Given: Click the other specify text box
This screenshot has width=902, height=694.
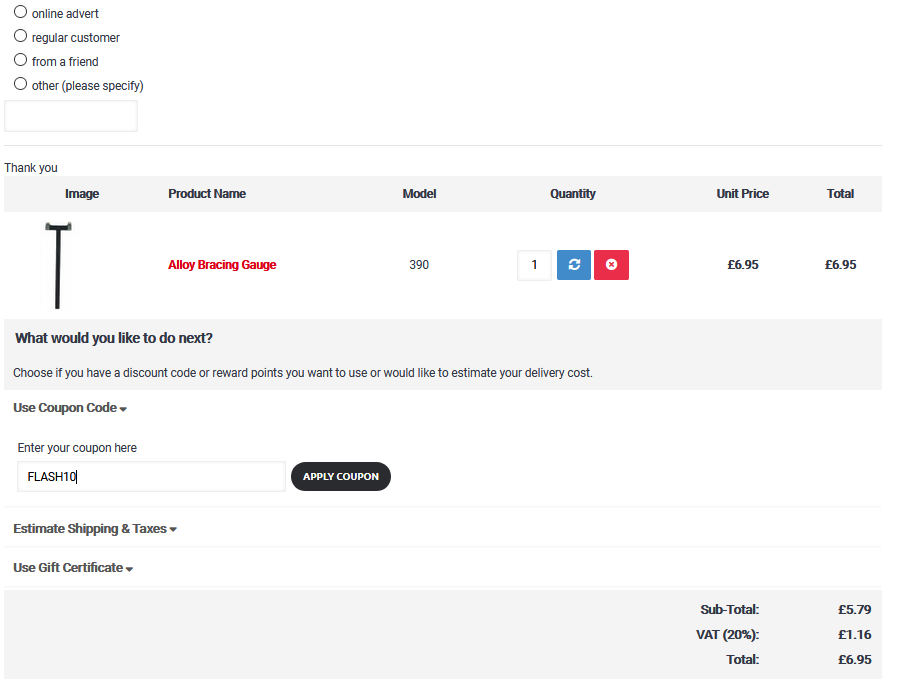Looking at the screenshot, I should (x=71, y=116).
